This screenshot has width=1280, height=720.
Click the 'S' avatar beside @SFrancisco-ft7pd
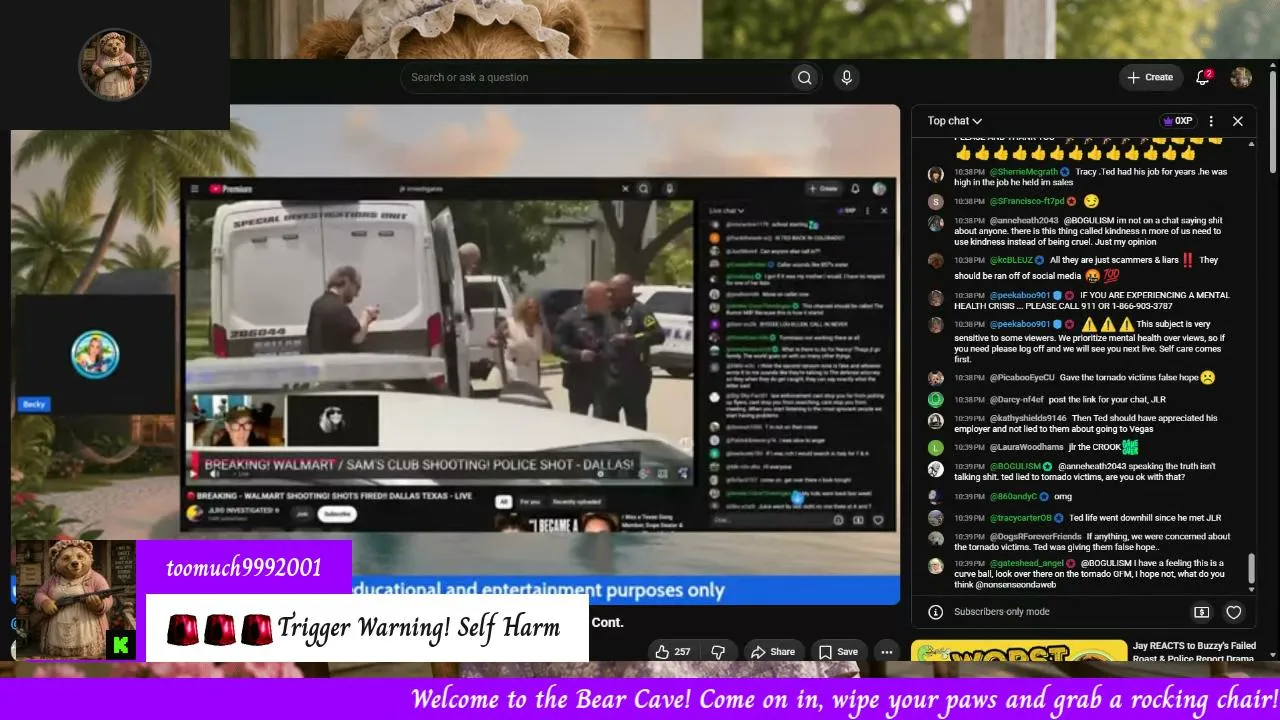(x=935, y=202)
